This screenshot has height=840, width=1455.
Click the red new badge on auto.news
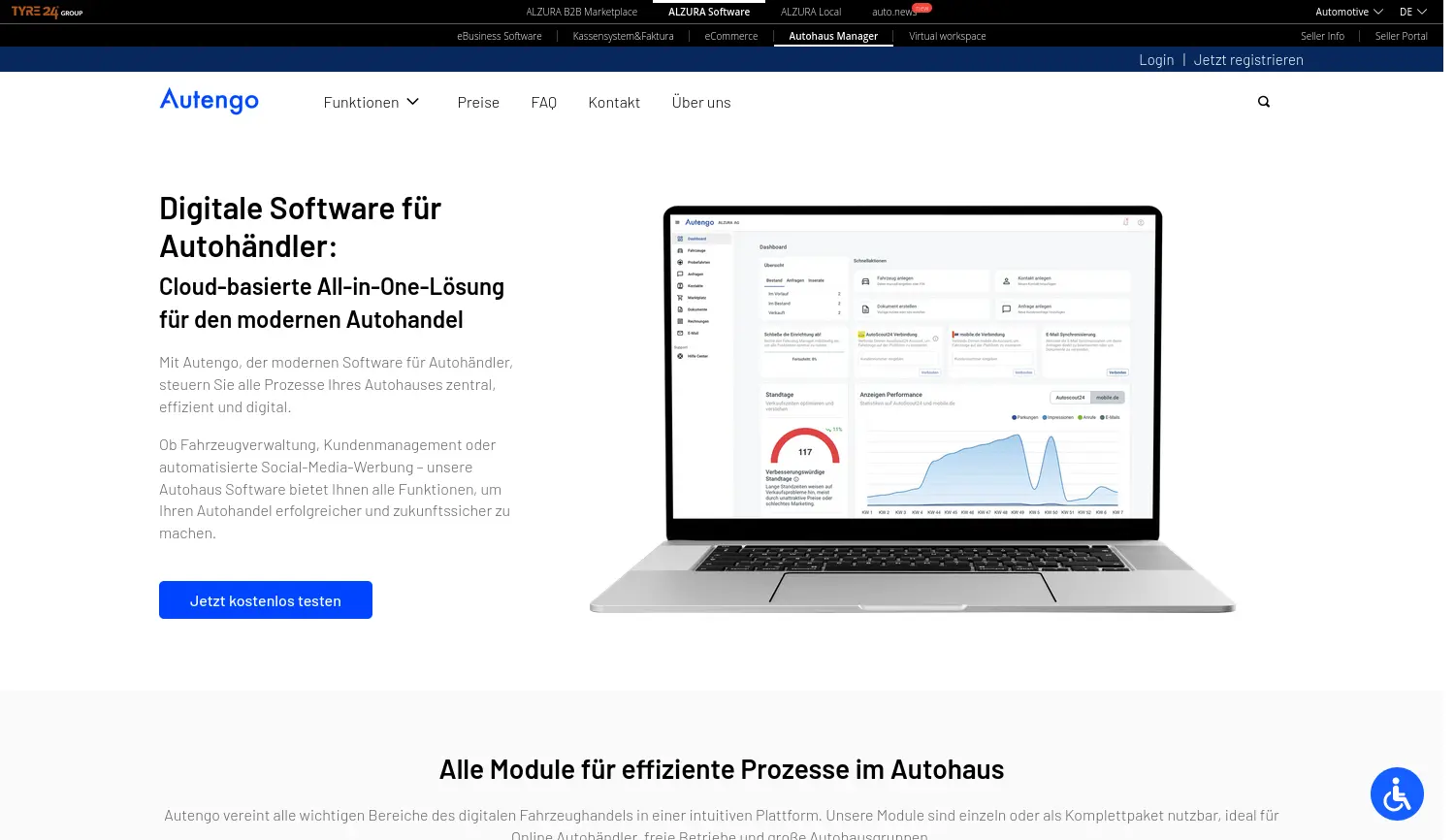921,7
